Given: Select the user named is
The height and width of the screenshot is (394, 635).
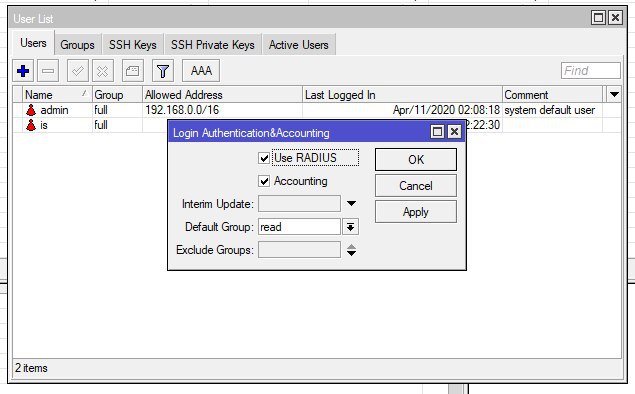Looking at the screenshot, I should tap(44, 126).
